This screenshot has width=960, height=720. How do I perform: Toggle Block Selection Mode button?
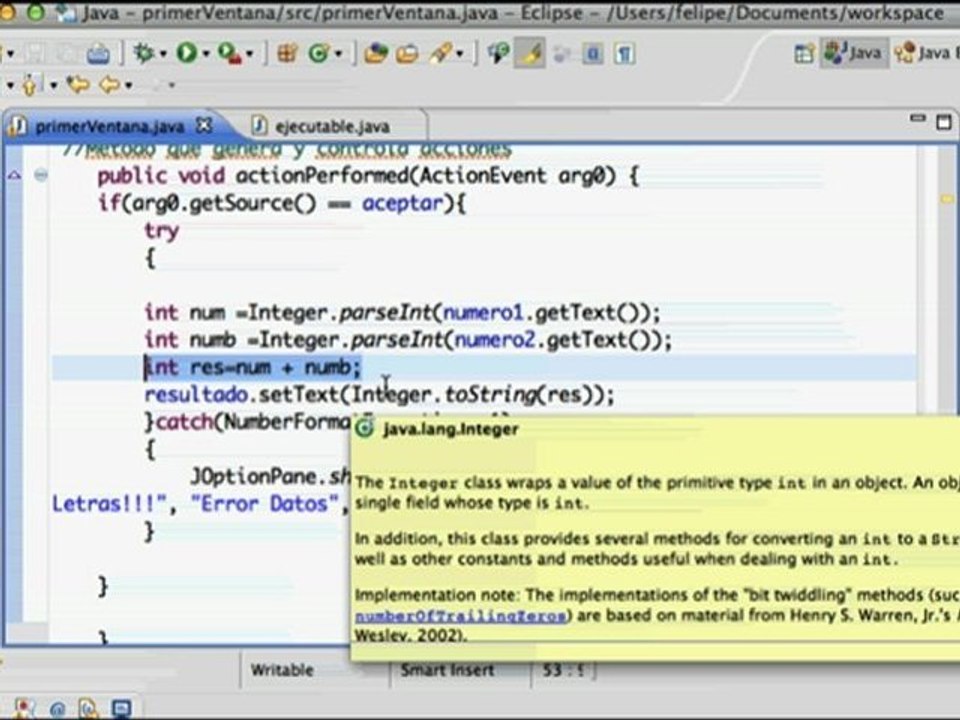coord(592,54)
